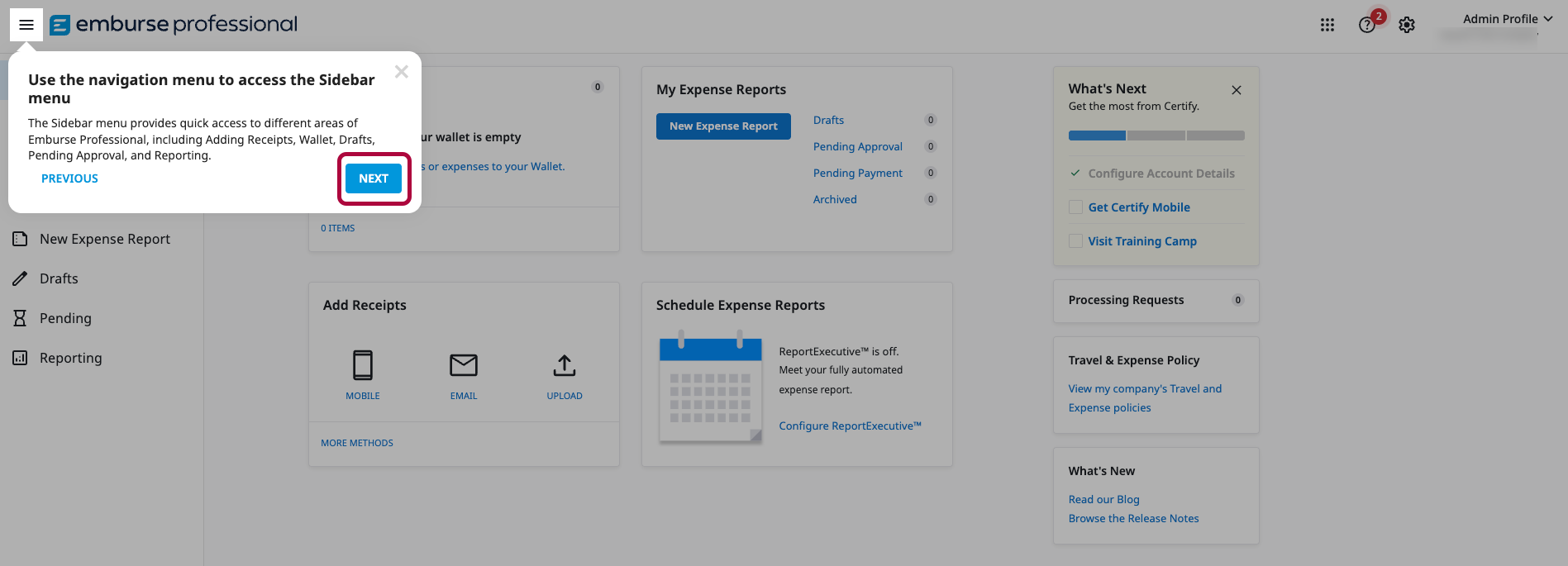Click the Reporting chart icon
Image resolution: width=1568 pixels, height=566 pixels.
20,358
